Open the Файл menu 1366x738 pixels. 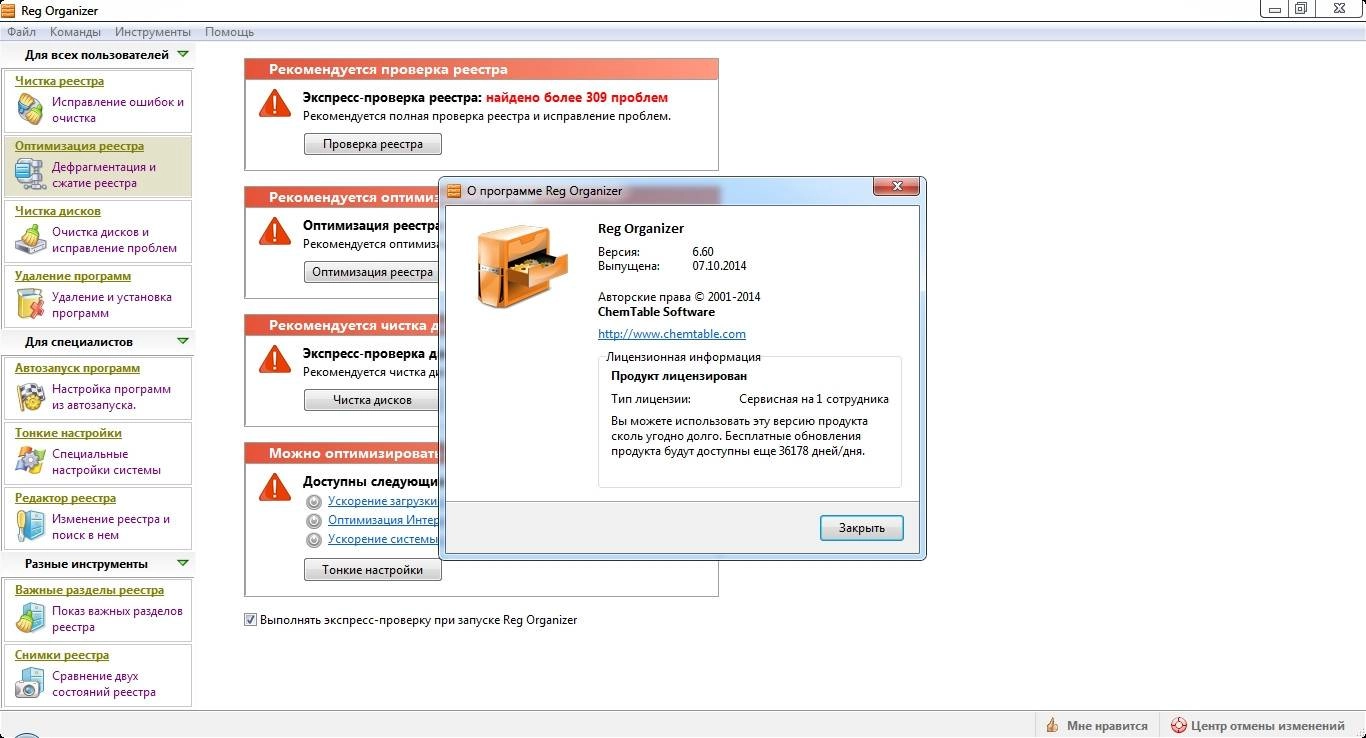tap(21, 32)
